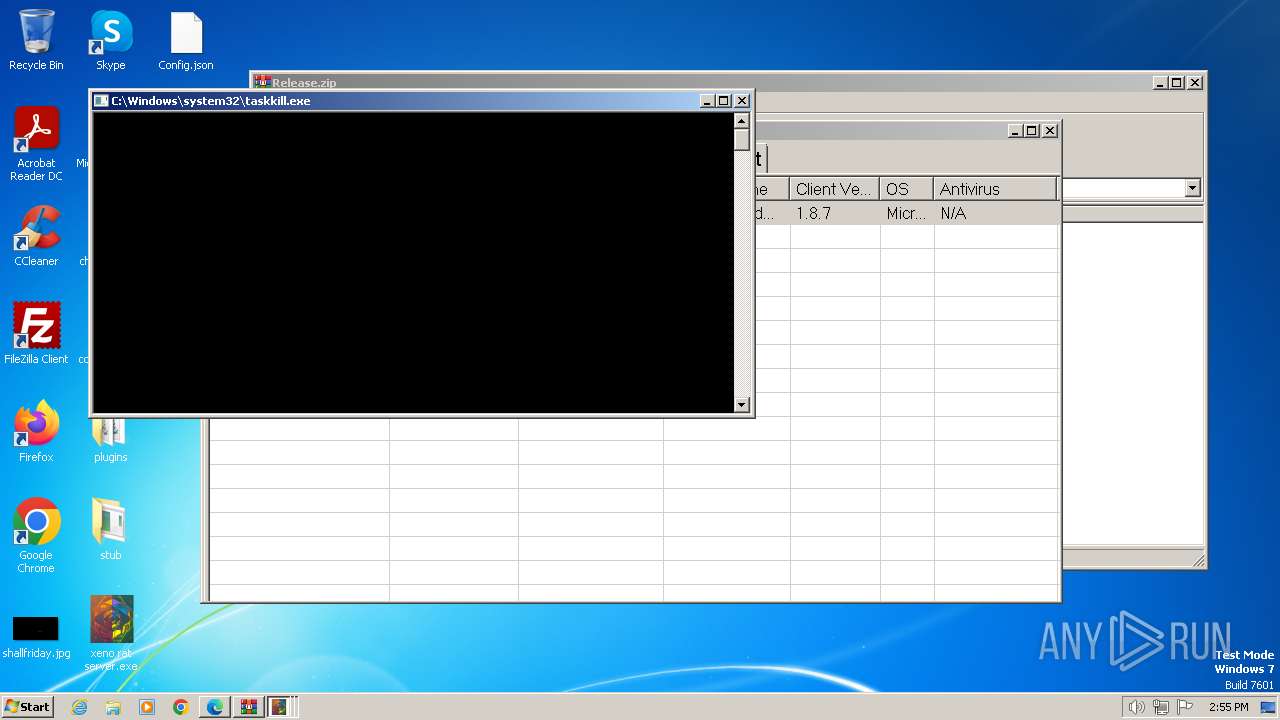Viewport: 1280px width, 720px height.
Task: Click the Start button
Action: [x=27, y=707]
